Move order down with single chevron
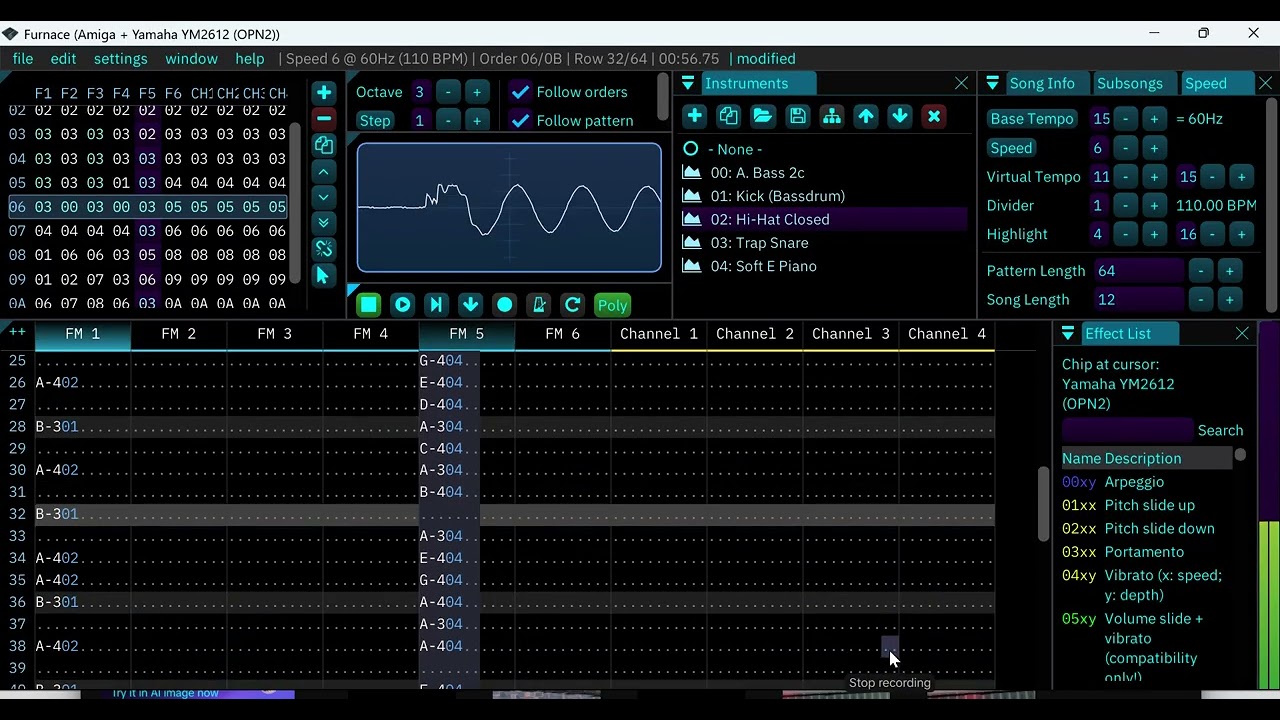1280x720 pixels. 323,197
